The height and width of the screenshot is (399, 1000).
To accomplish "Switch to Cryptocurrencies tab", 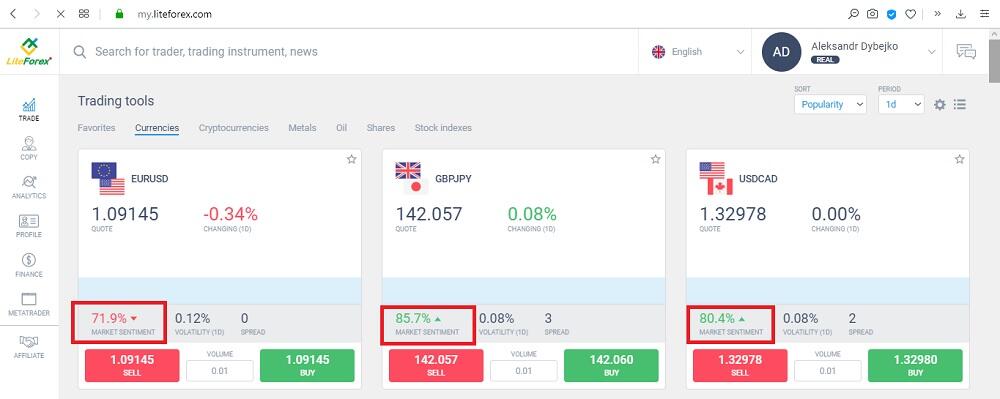I will point(233,127).
